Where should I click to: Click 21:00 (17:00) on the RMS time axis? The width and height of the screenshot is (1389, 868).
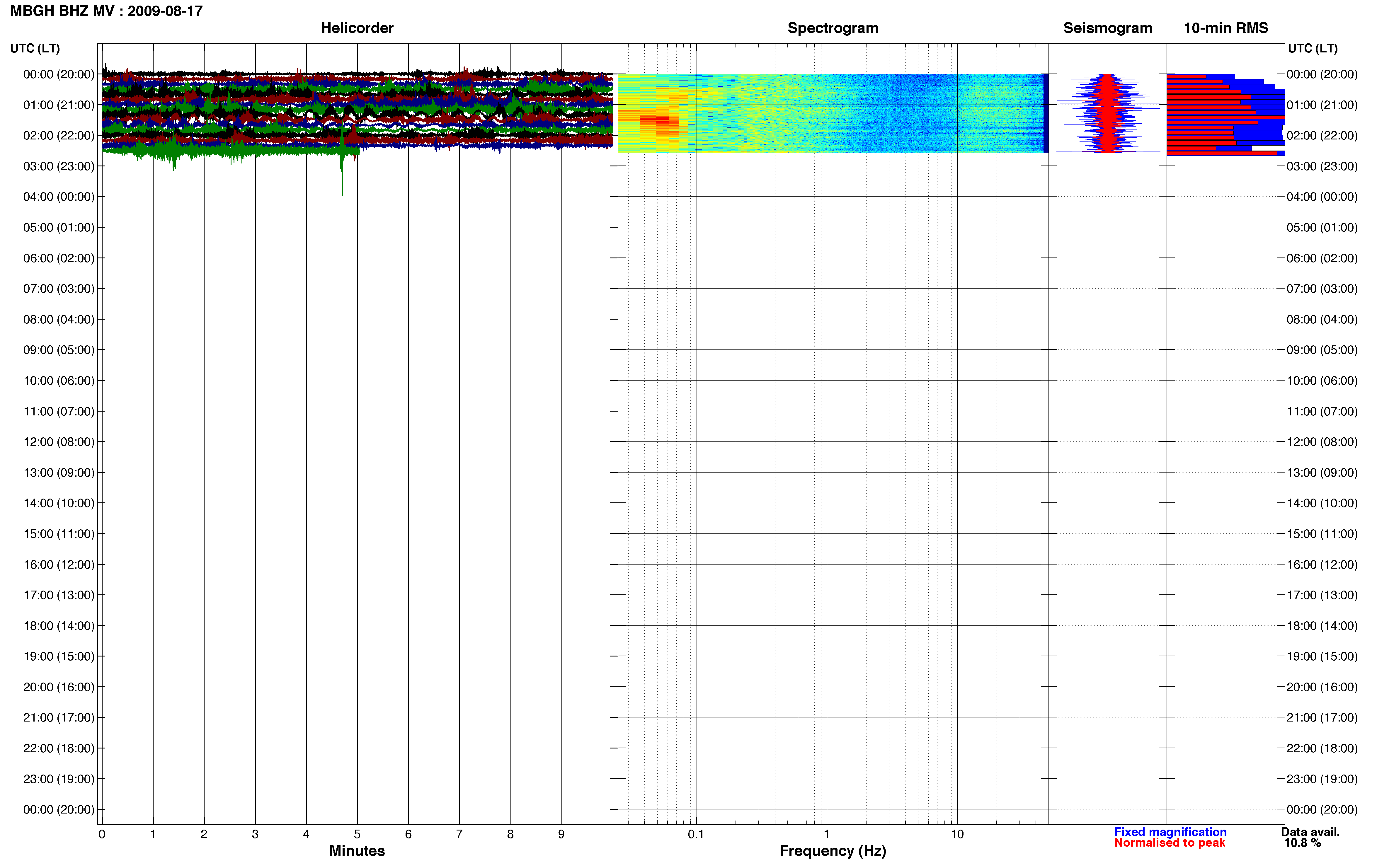coord(1322,718)
